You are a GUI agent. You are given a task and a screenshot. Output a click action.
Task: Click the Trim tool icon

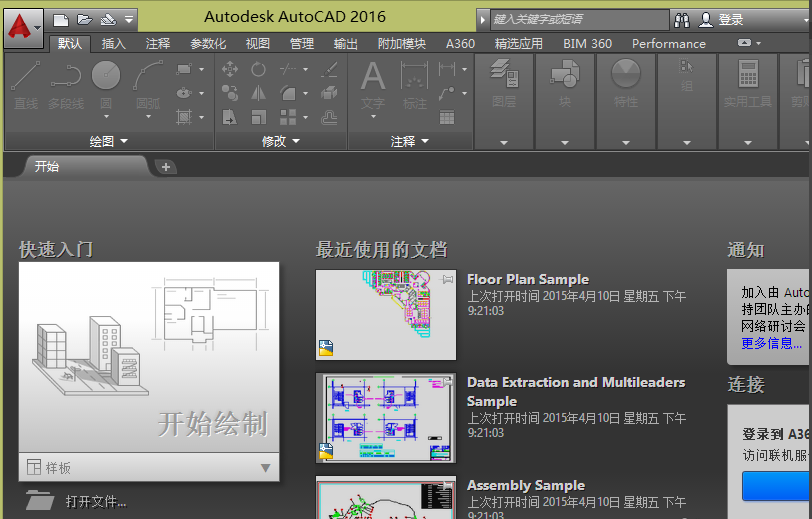(x=288, y=69)
